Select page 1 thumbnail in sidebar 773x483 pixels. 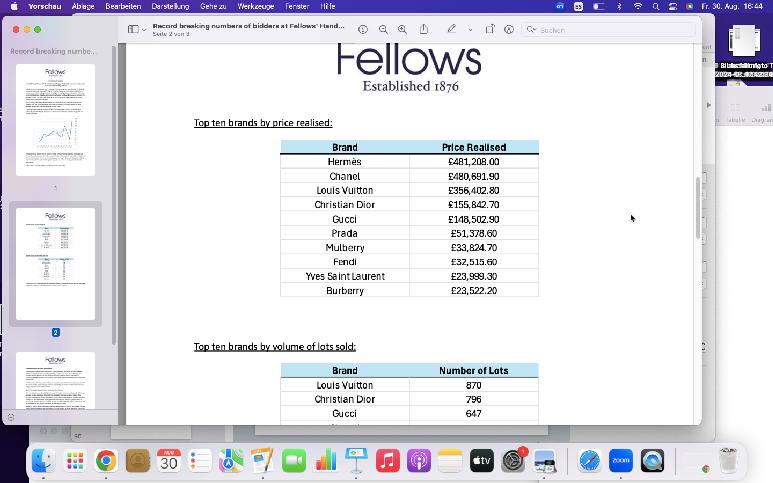point(55,120)
